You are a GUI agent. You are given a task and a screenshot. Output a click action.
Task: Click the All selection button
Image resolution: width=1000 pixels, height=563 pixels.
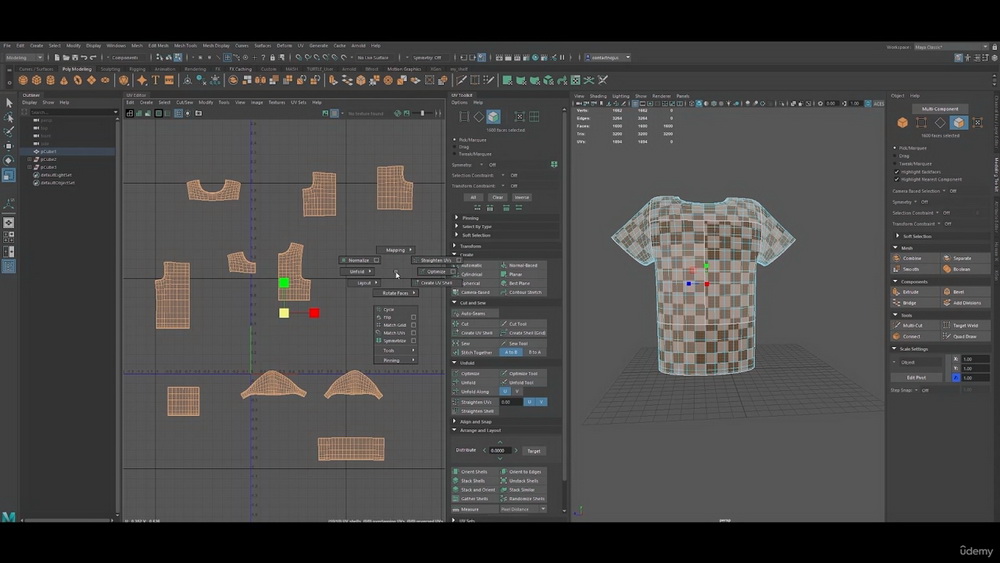pos(473,197)
